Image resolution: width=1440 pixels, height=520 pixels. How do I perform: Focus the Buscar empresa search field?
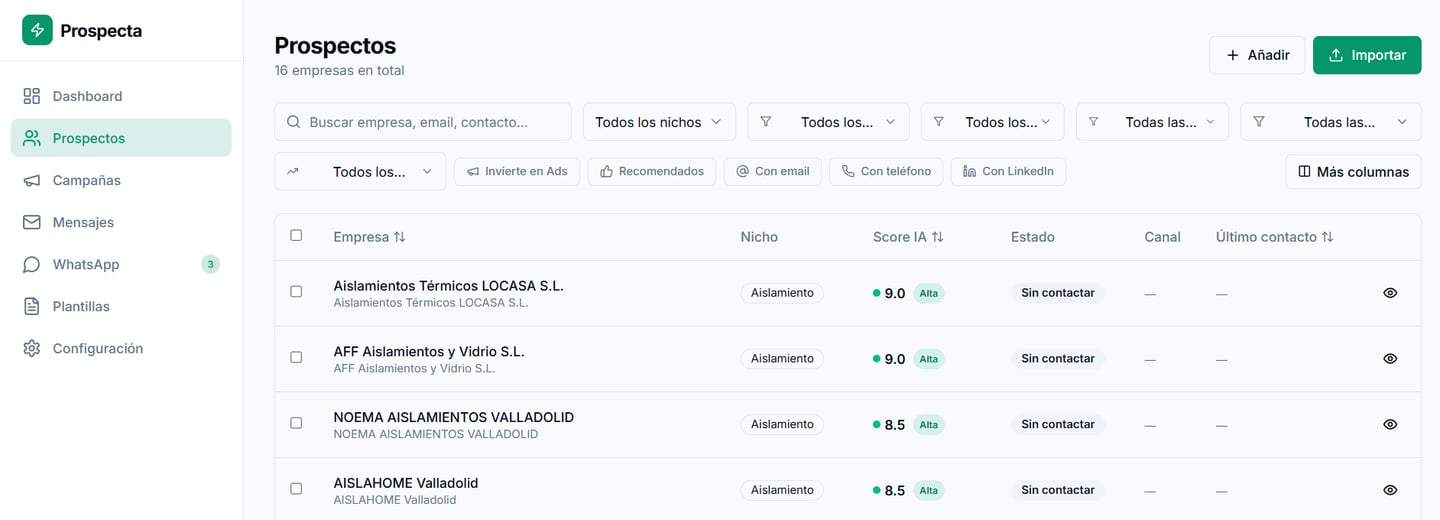click(423, 122)
